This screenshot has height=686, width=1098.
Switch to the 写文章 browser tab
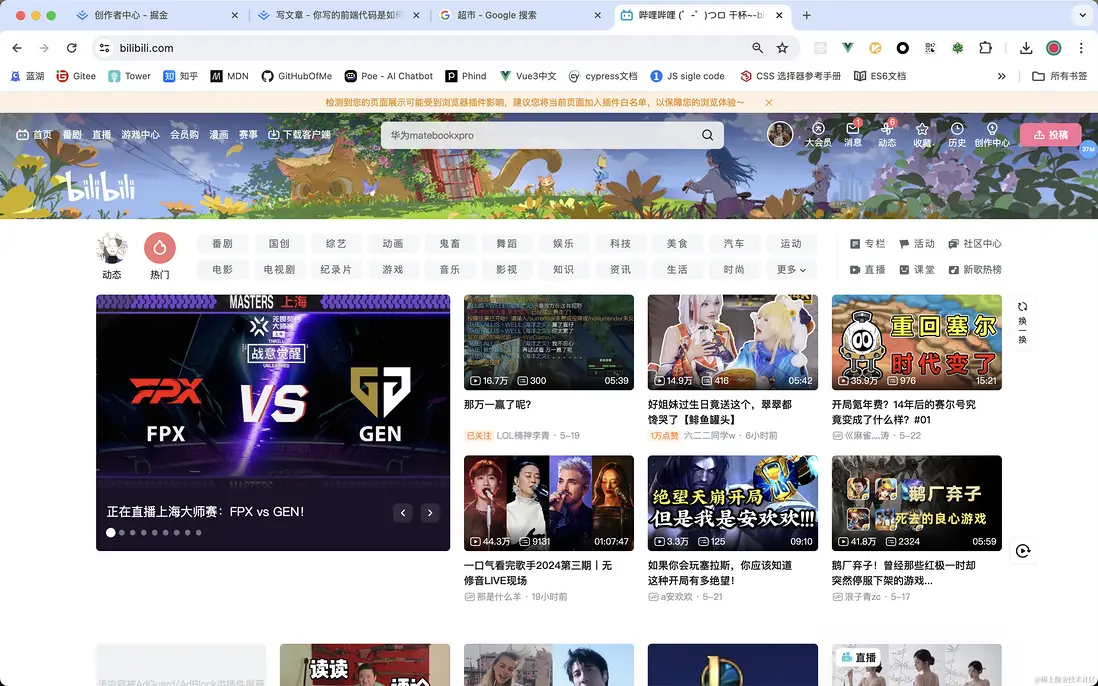click(338, 15)
